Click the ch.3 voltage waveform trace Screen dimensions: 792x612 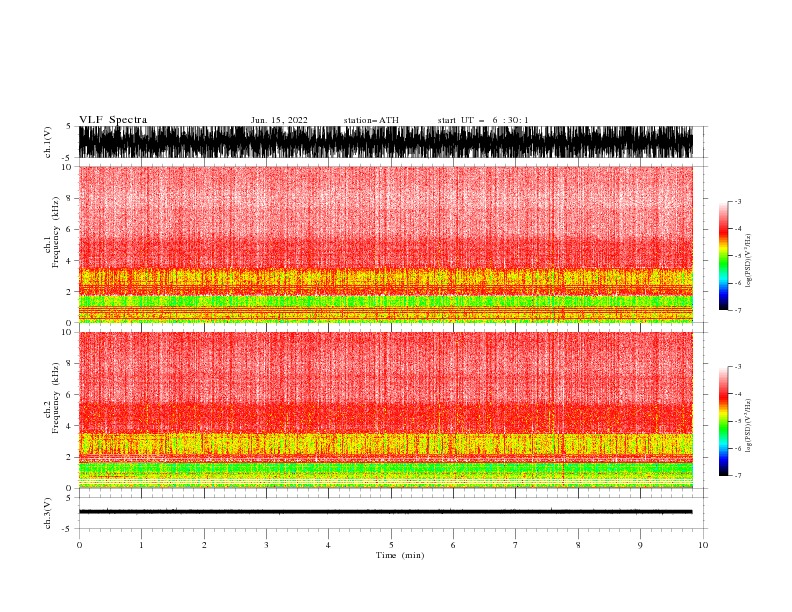(x=385, y=512)
